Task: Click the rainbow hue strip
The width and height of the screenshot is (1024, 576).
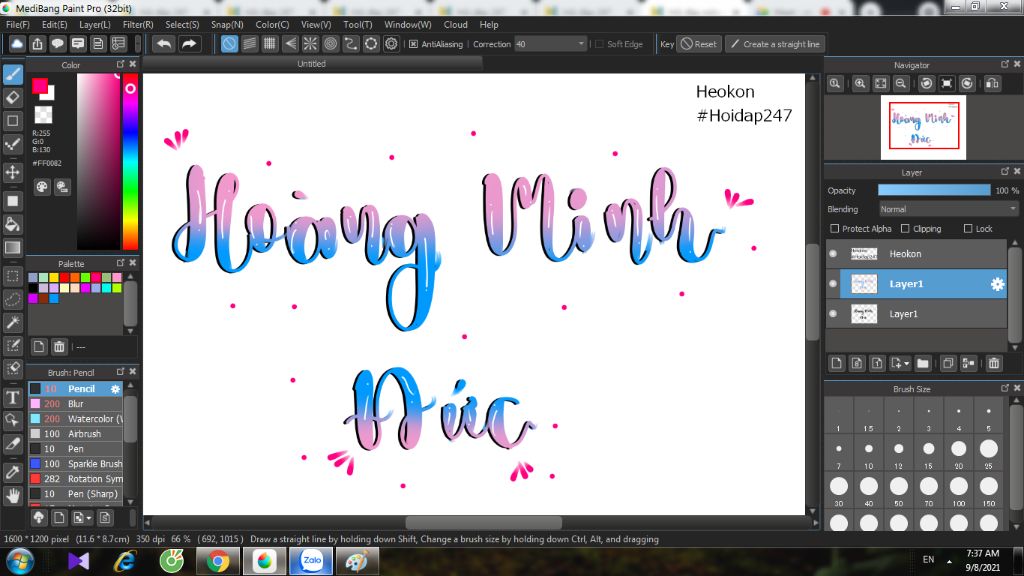Action: pos(130,161)
